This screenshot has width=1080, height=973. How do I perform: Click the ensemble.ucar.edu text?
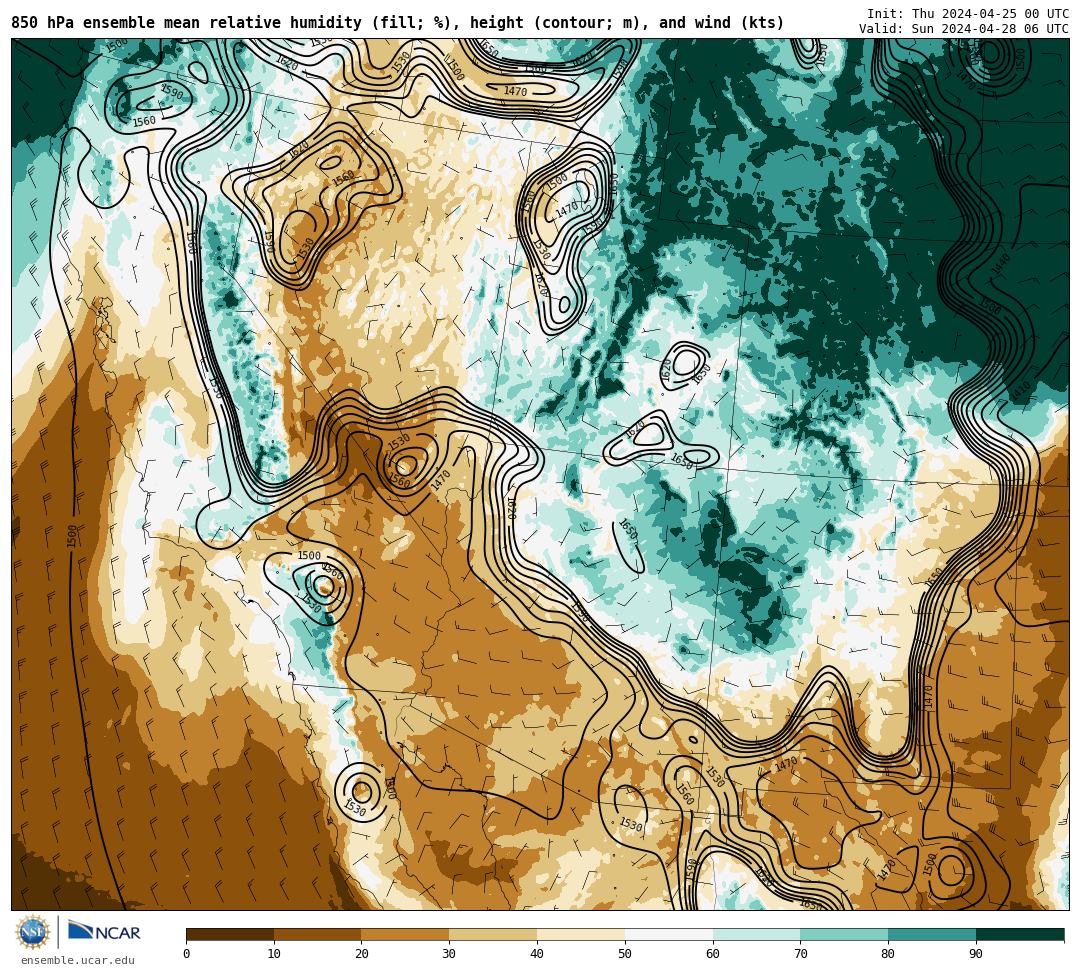78,960
